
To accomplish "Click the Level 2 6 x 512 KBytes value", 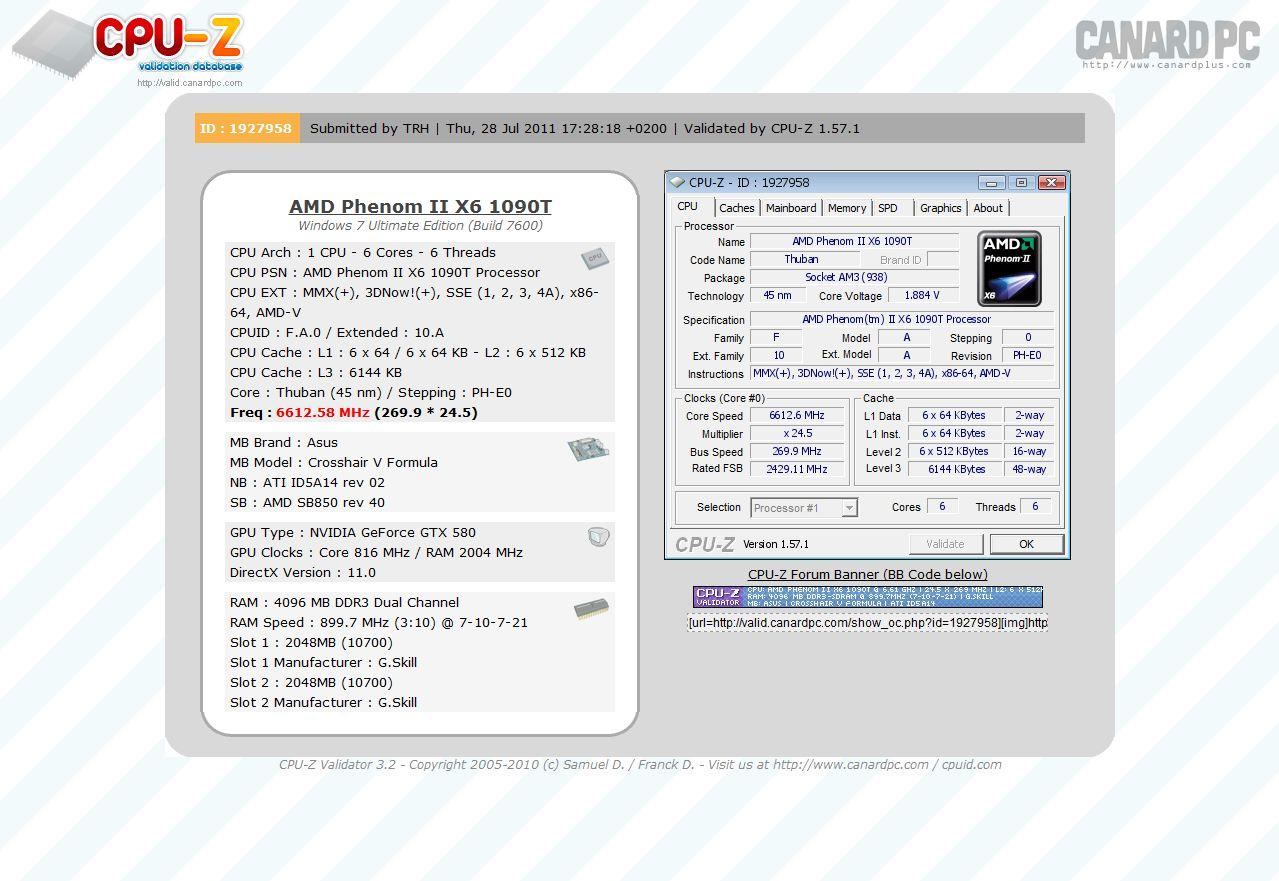I will click(x=956, y=452).
